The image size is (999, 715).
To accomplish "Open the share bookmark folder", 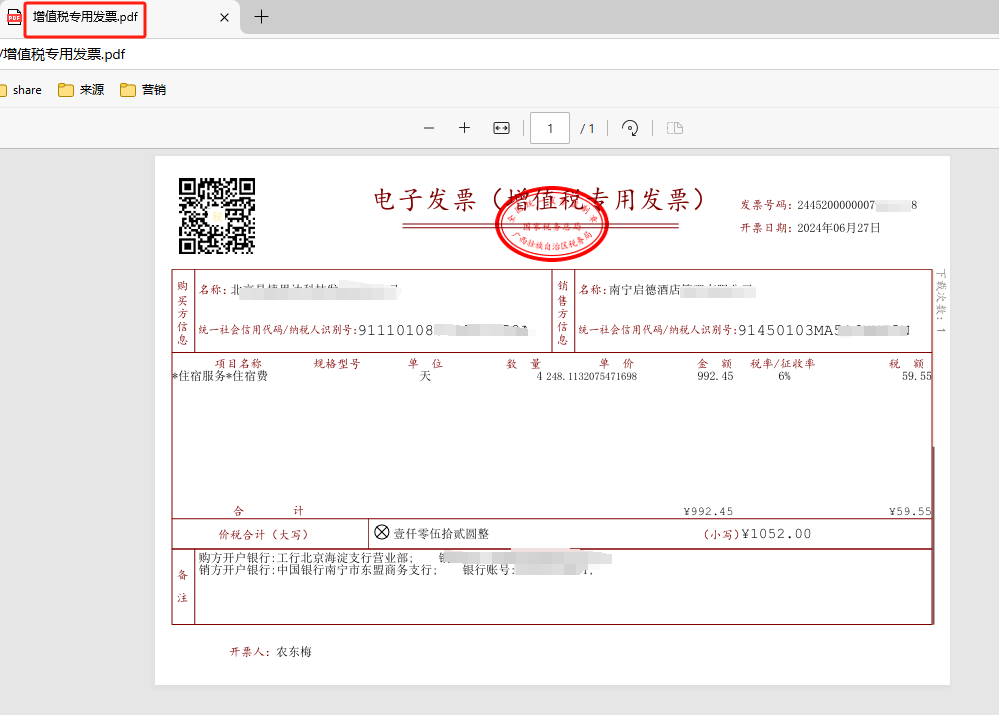I will tap(22, 90).
